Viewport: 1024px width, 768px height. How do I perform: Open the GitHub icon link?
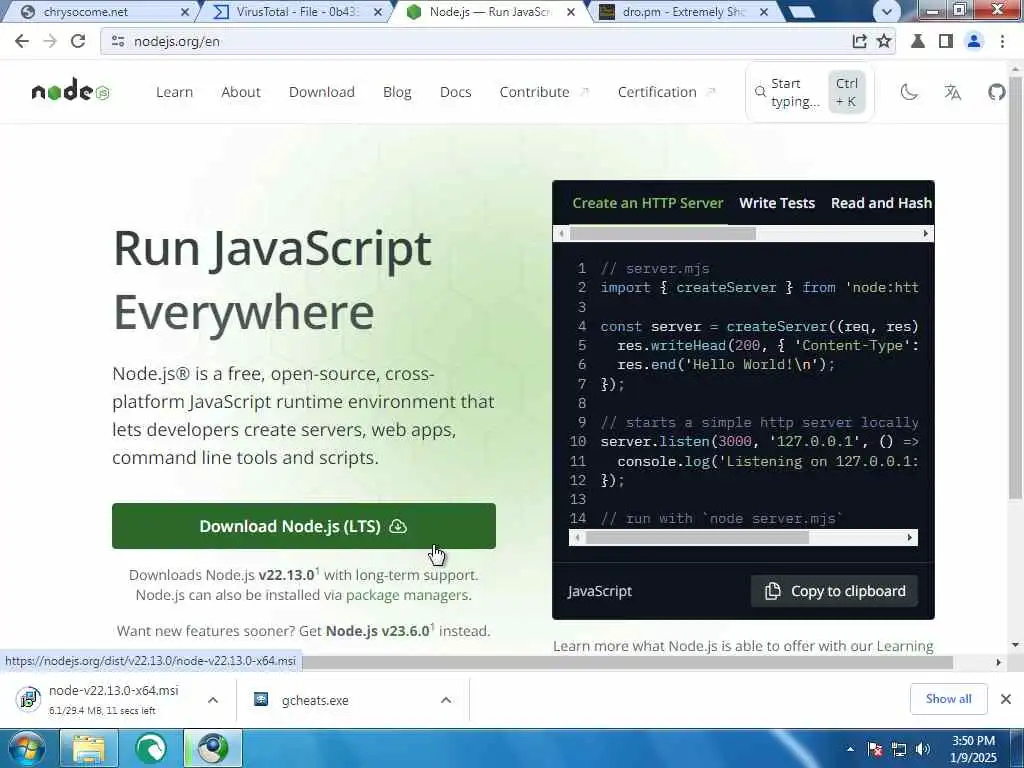tap(997, 92)
